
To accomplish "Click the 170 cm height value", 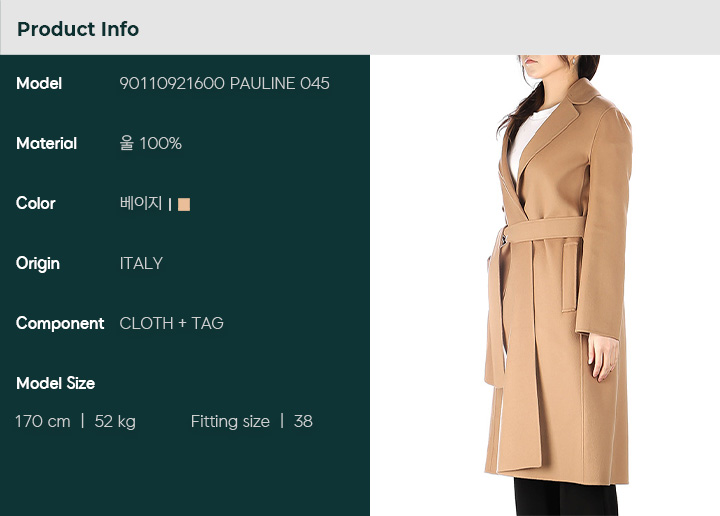I will point(43,421).
